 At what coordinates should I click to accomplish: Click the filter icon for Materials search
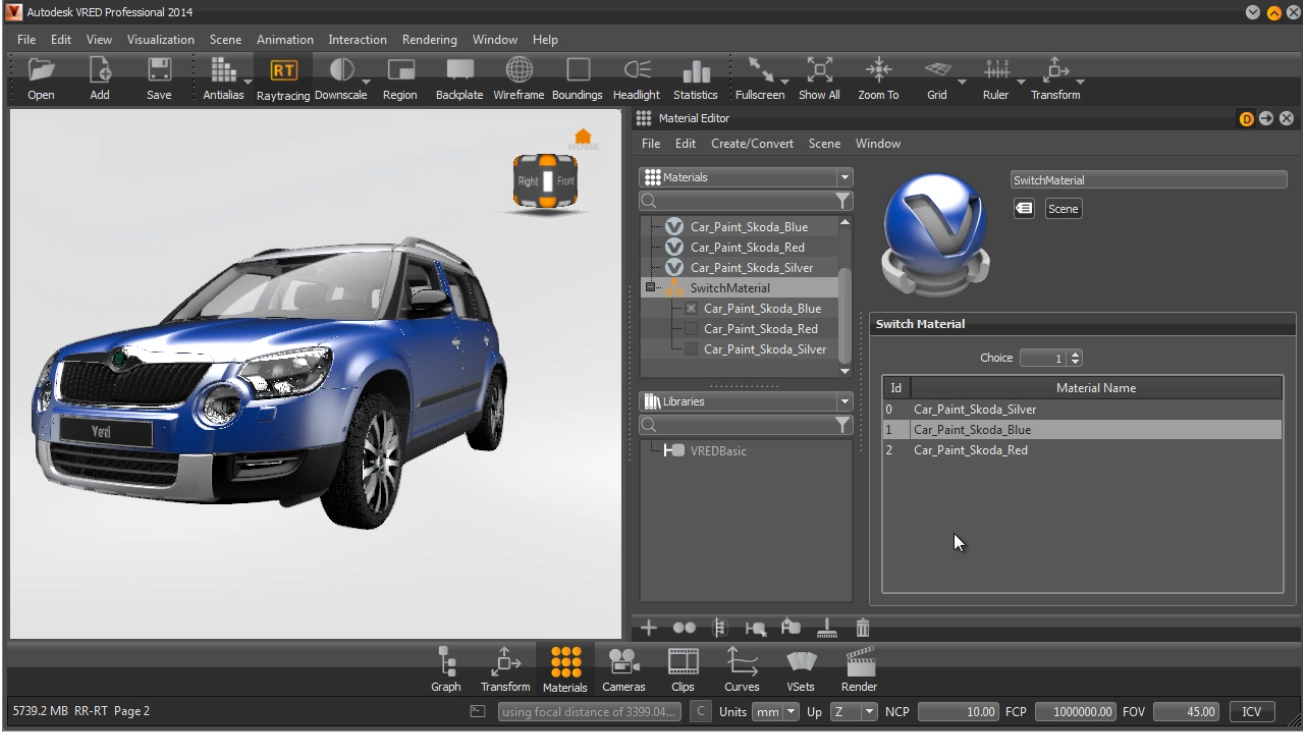[844, 200]
